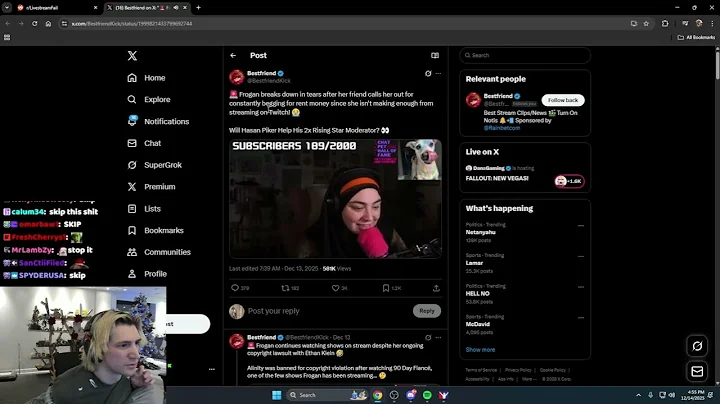Open Communities in sidebar

tap(158, 252)
